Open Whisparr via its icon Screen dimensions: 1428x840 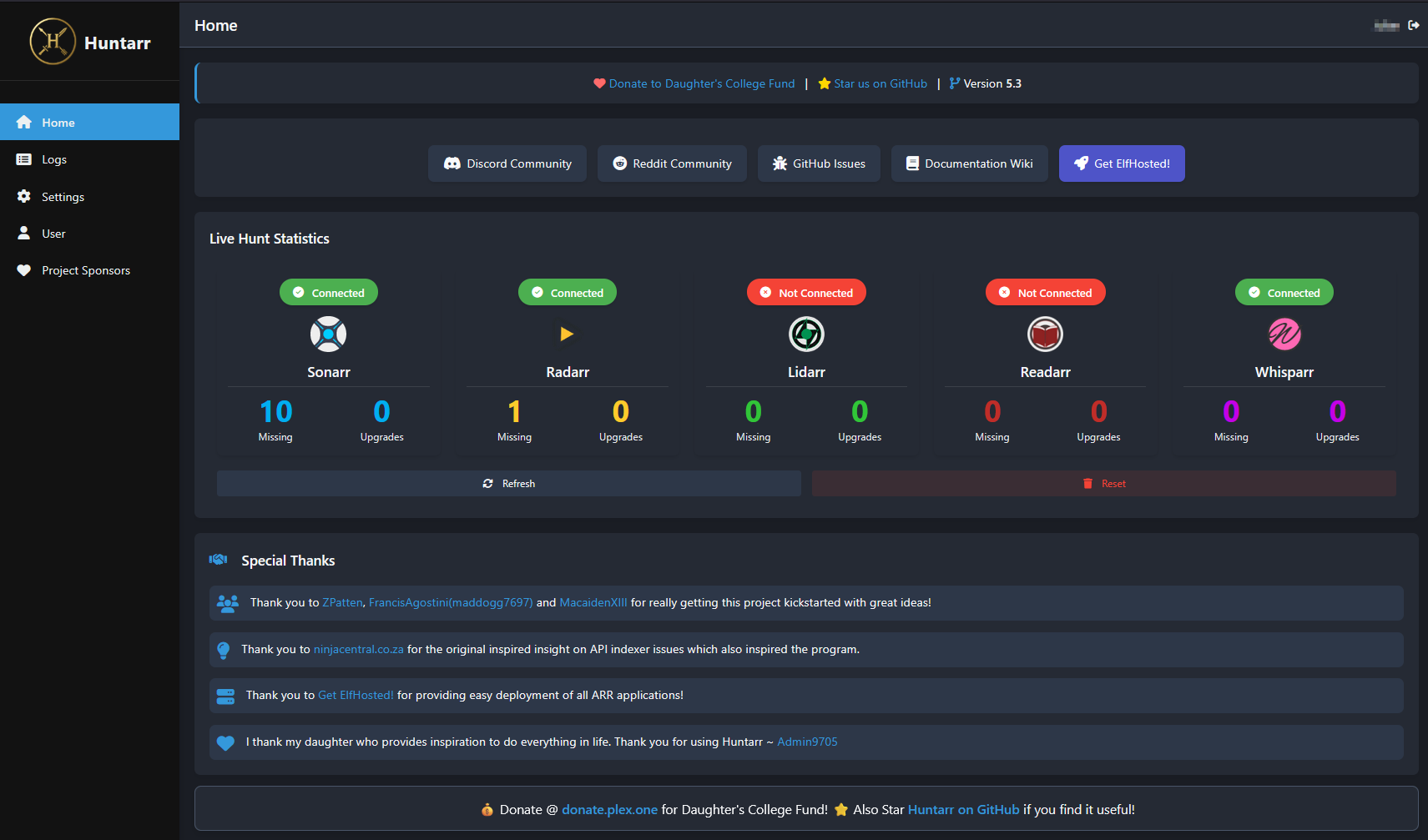[x=1284, y=334]
